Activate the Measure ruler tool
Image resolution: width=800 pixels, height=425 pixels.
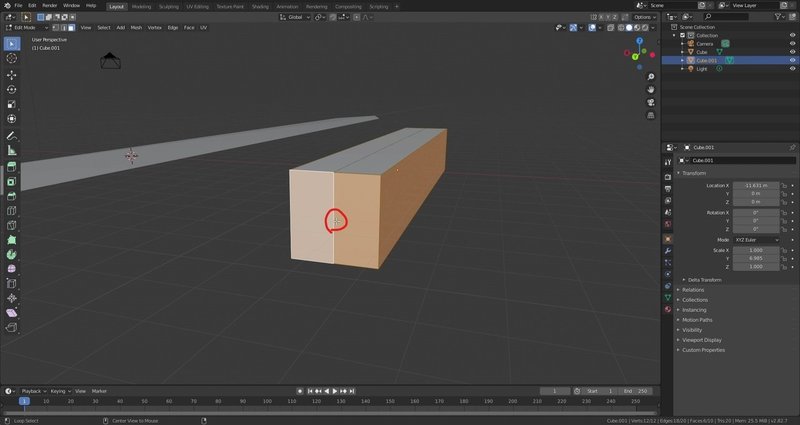[11, 151]
